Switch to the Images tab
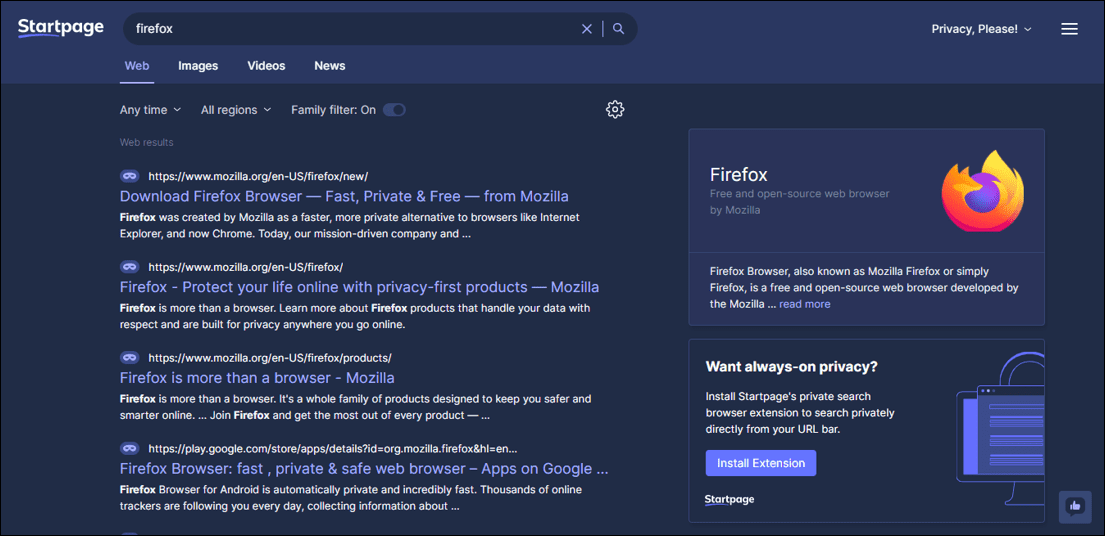Image resolution: width=1105 pixels, height=536 pixels. pyautogui.click(x=198, y=66)
